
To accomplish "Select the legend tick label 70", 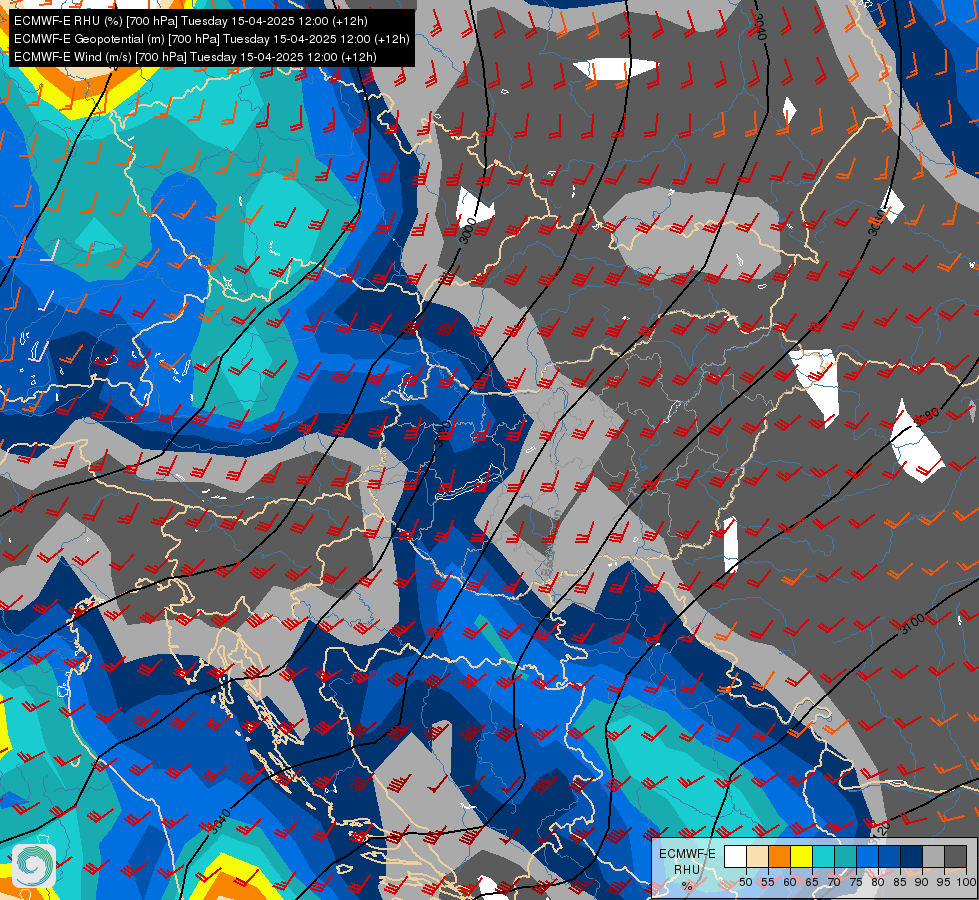I will click(834, 882).
